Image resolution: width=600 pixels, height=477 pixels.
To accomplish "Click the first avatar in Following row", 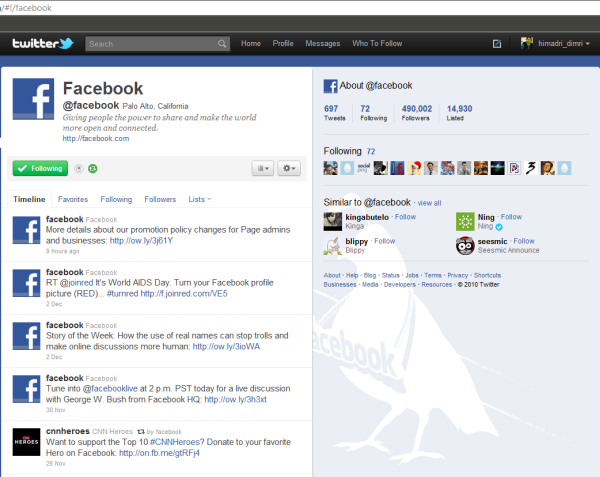I will pos(330,168).
